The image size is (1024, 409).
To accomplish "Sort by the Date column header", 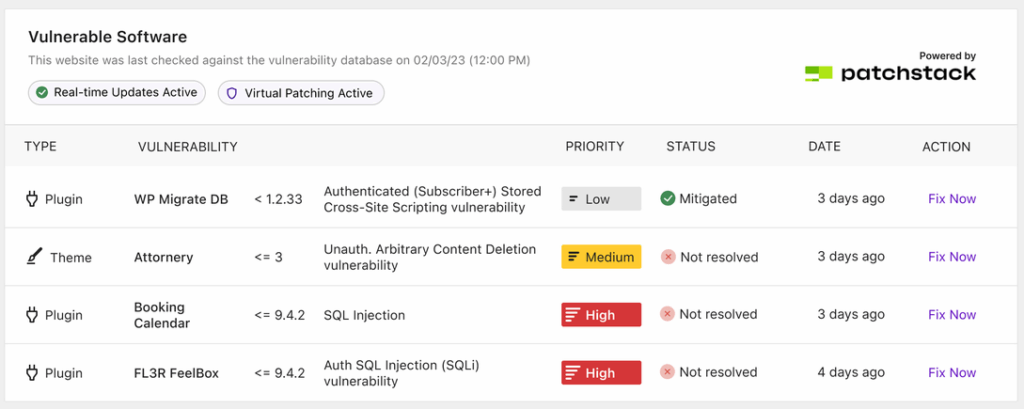I will pos(824,147).
